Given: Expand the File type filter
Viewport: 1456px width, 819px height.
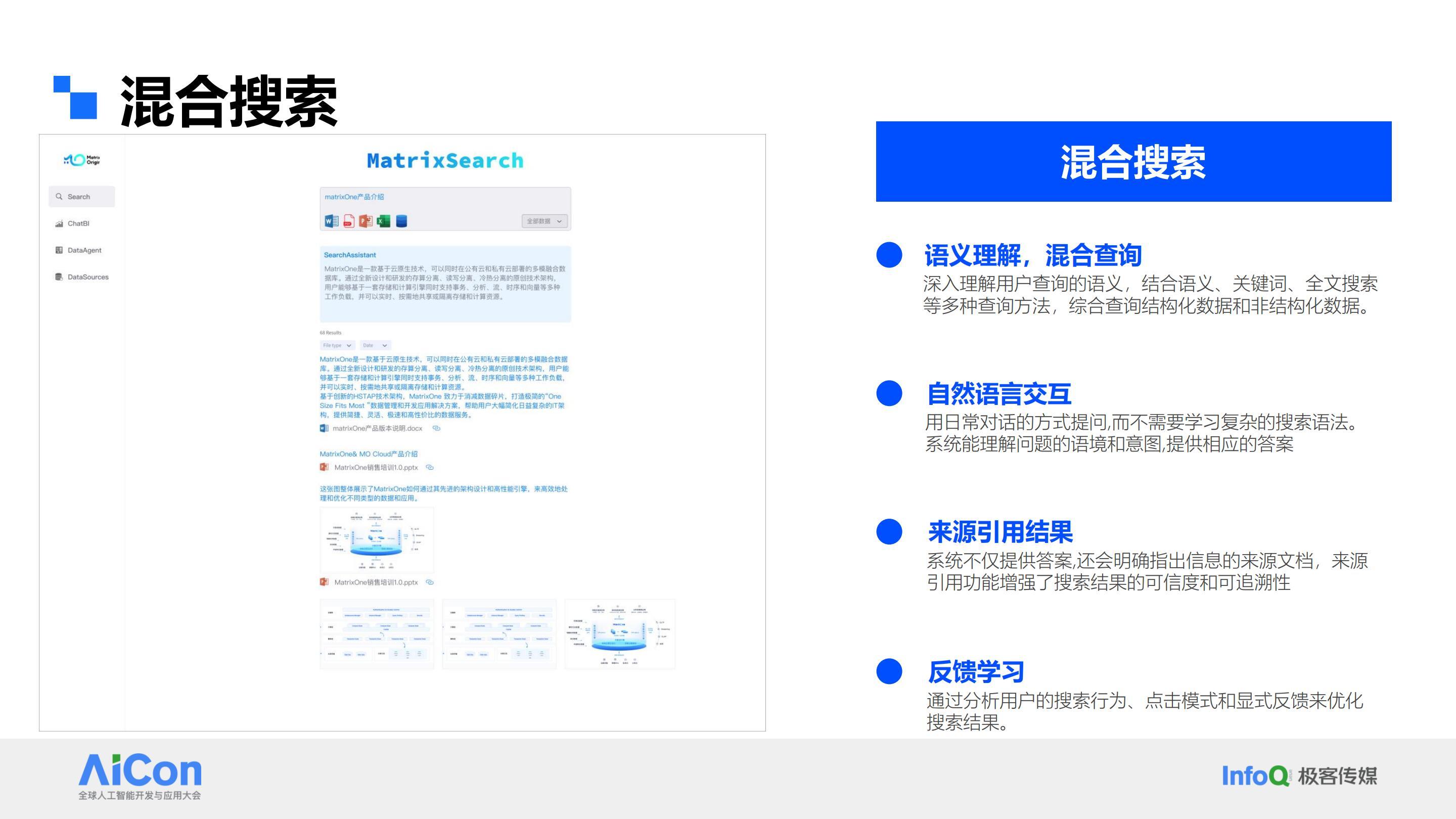Looking at the screenshot, I should click(337, 345).
